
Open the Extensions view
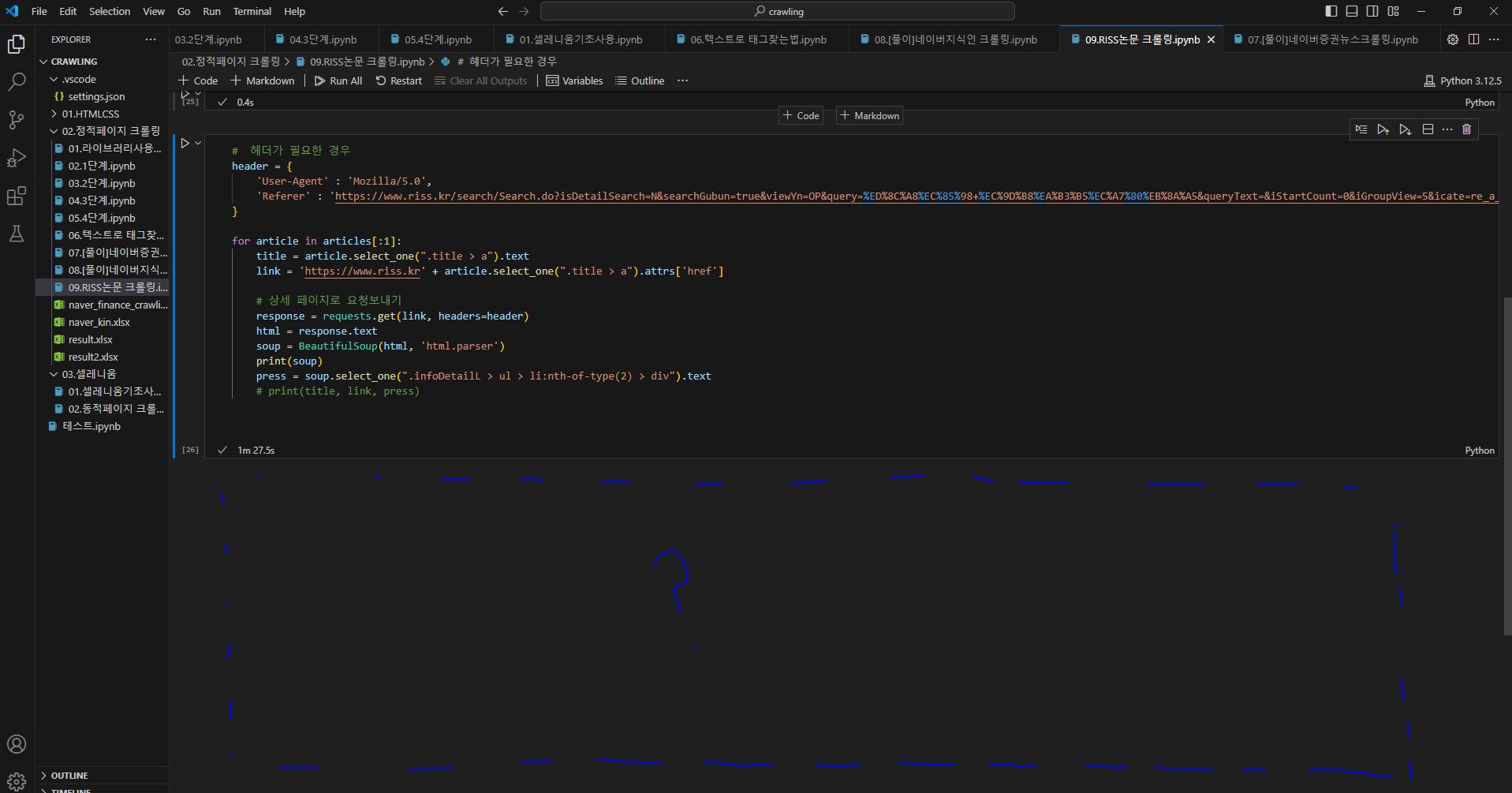[17, 196]
